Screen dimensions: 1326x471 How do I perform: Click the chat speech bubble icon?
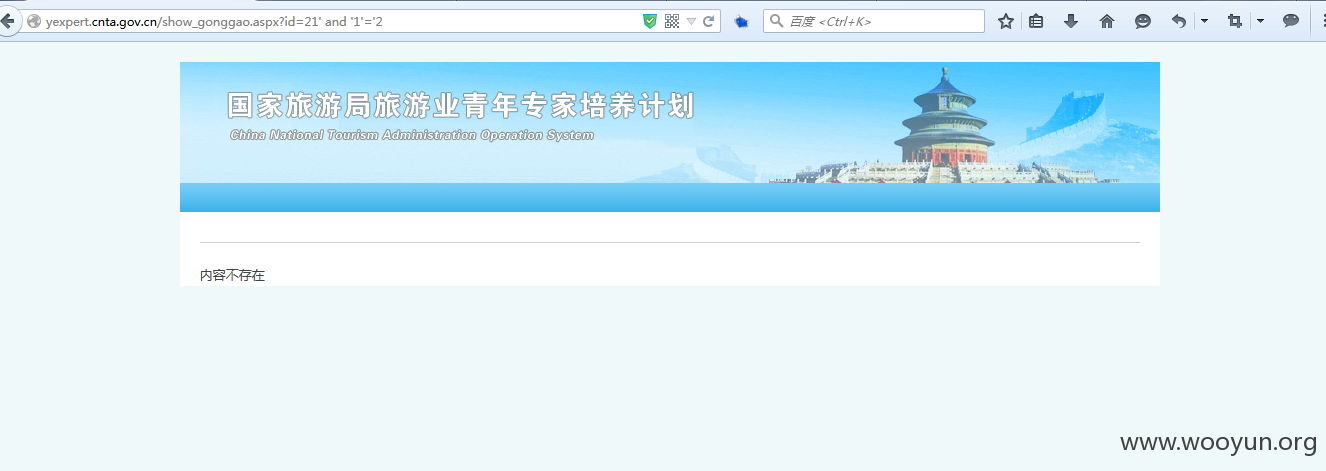coord(1291,21)
